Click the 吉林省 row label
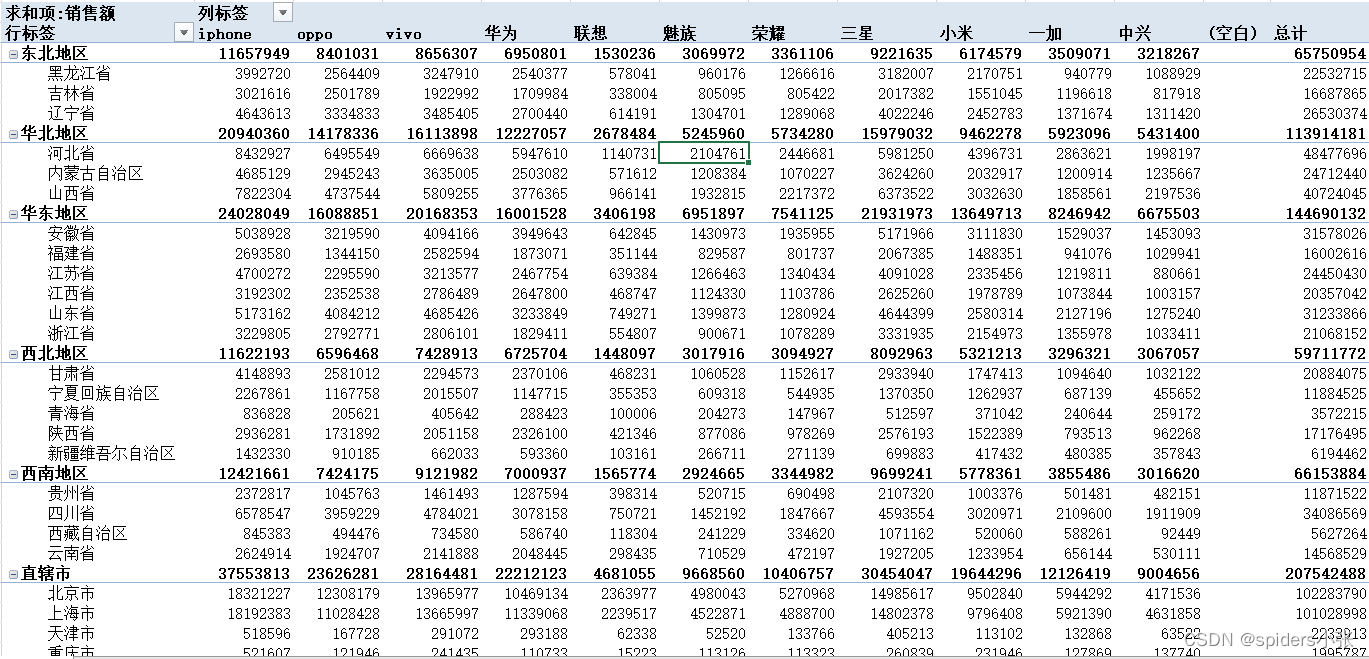 tap(71, 93)
